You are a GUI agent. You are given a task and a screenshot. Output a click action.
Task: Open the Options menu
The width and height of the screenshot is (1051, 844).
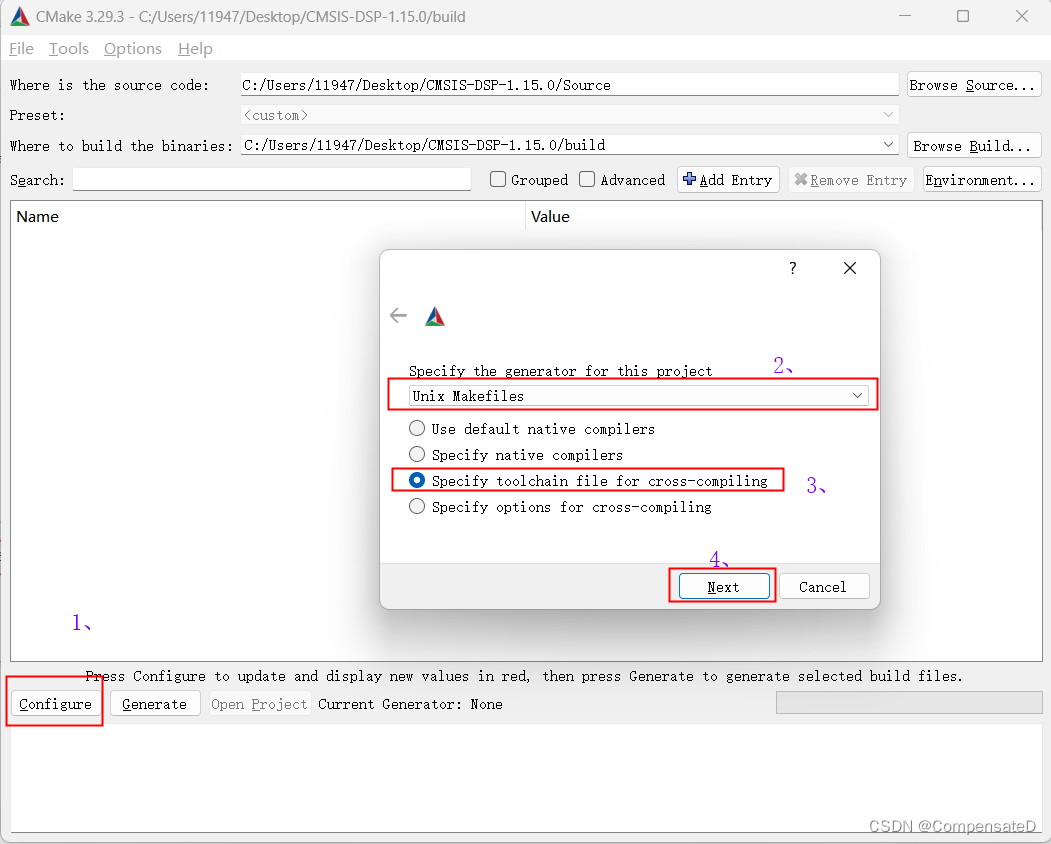tap(133, 48)
